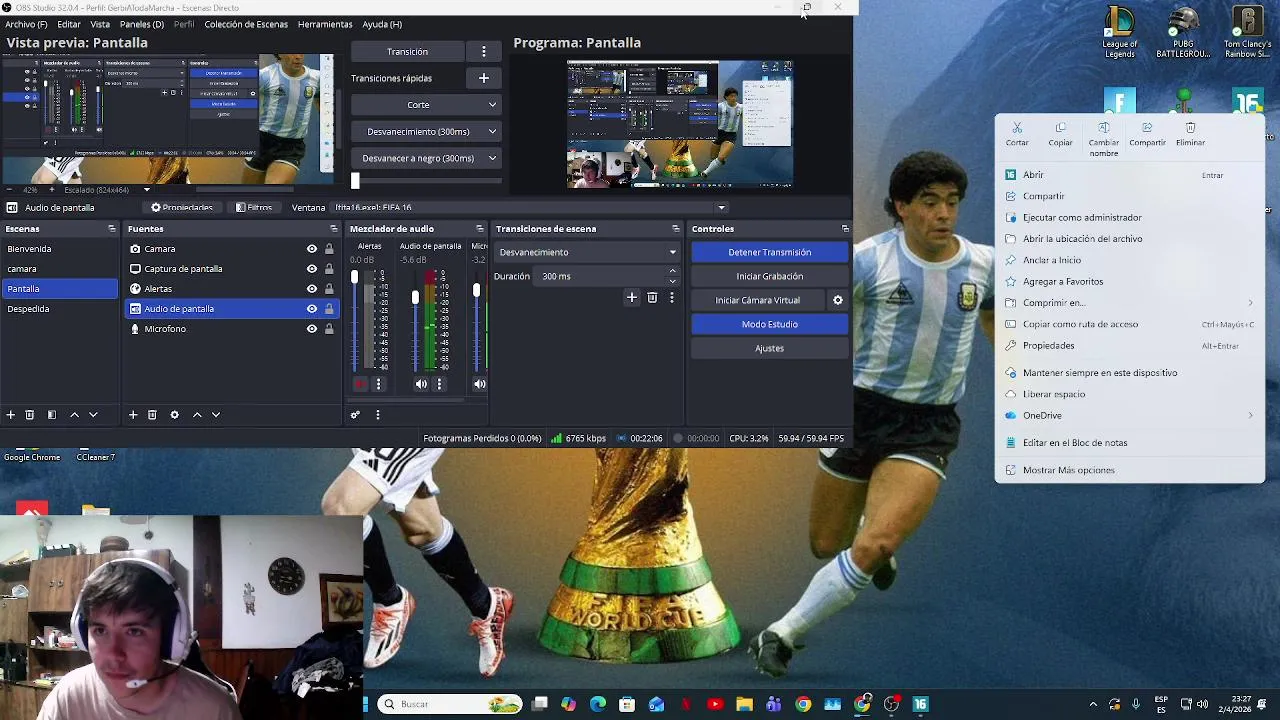Undock the Mezclador de audio panel

[480, 229]
